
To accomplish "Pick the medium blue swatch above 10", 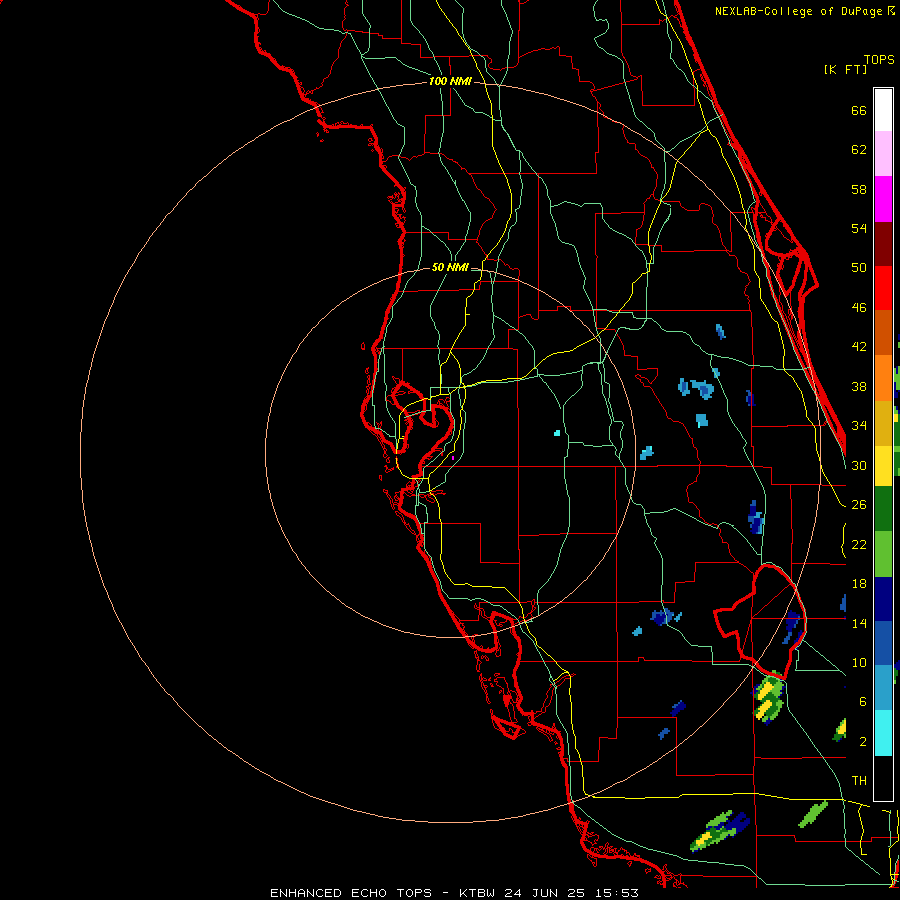I will [883, 643].
